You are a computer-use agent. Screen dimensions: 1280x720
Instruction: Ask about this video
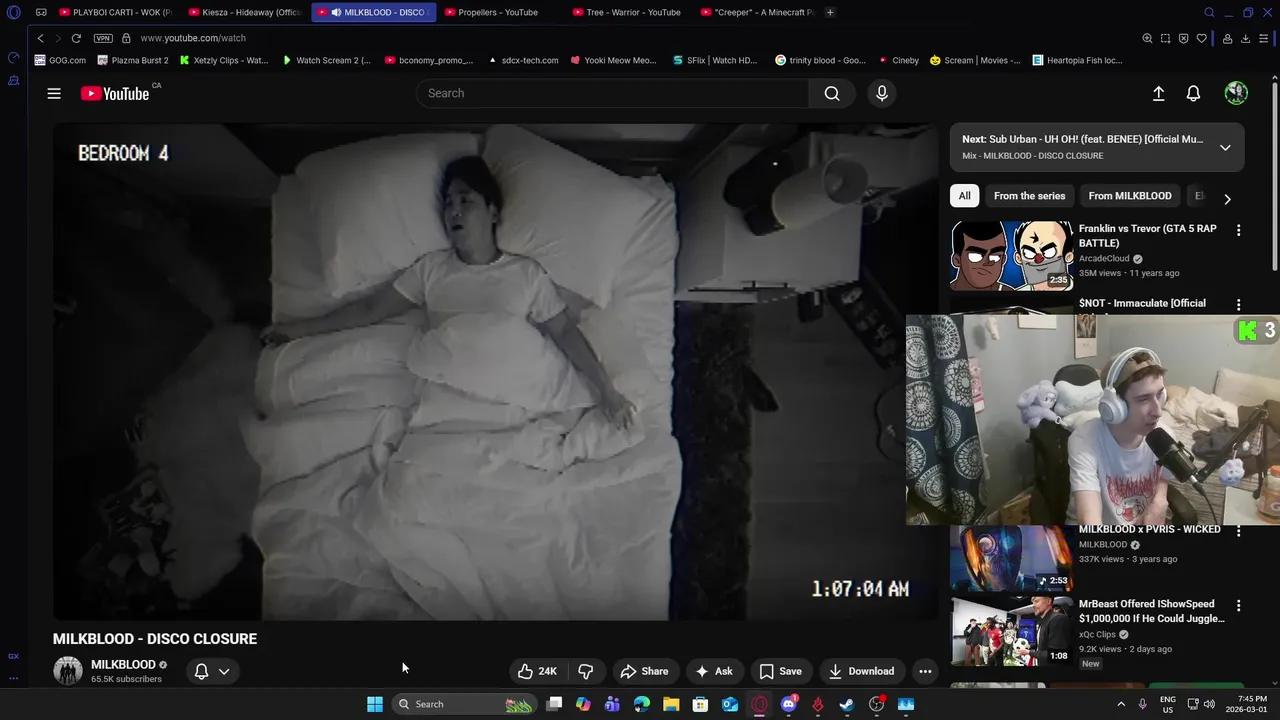pyautogui.click(x=714, y=671)
